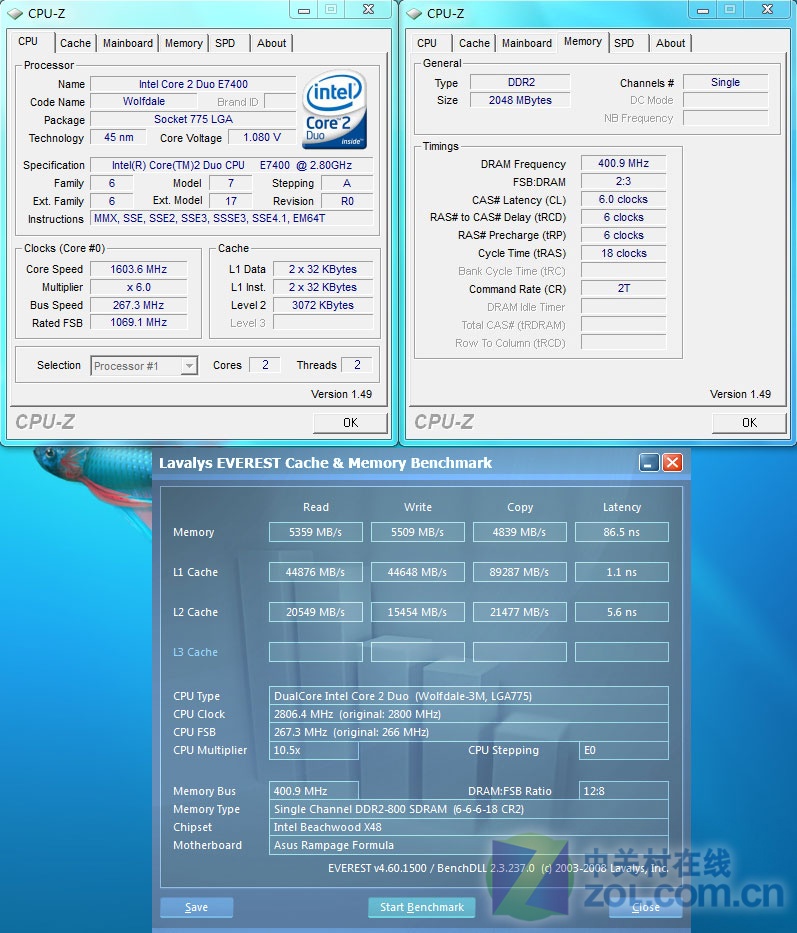Click the Bus Speed value 267.3 MHz
Screen dimensions: 797x933
[x=139, y=305]
